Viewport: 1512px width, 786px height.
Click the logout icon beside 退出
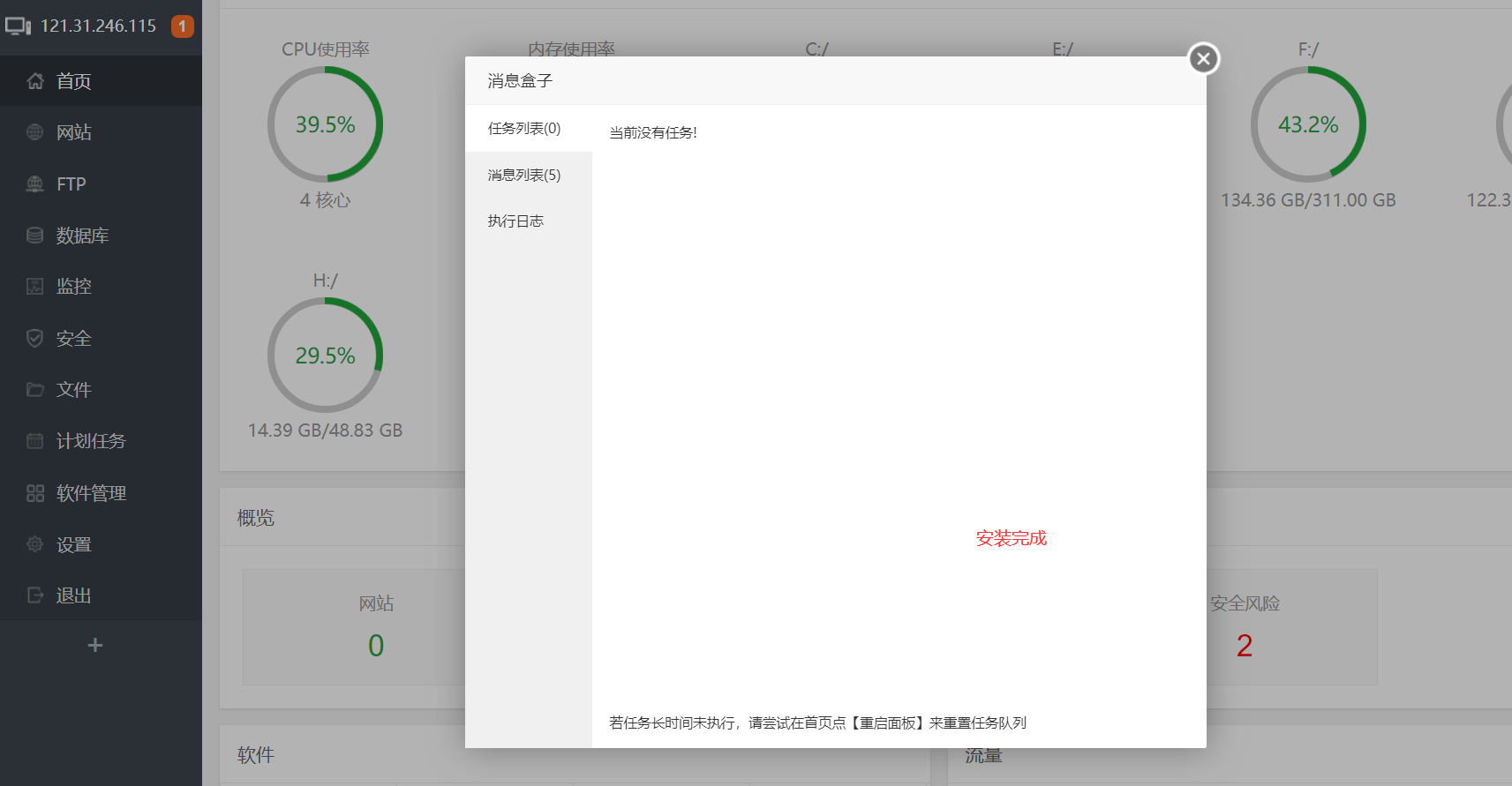pyautogui.click(x=35, y=595)
